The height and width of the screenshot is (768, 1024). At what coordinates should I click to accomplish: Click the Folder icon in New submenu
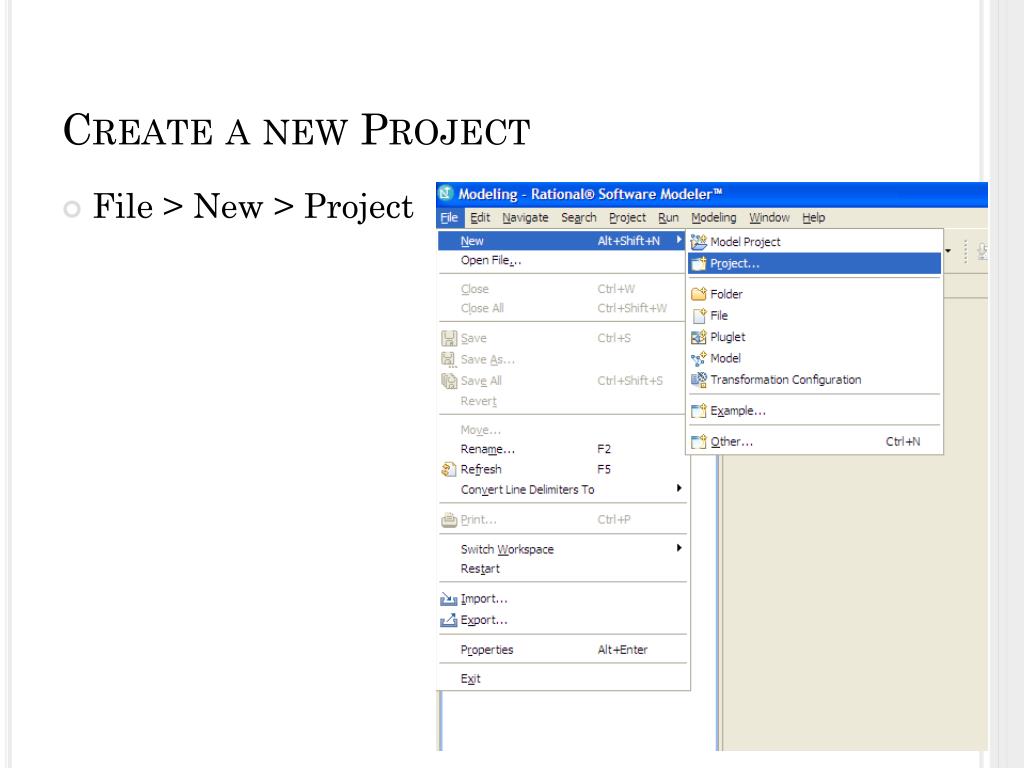(699, 294)
